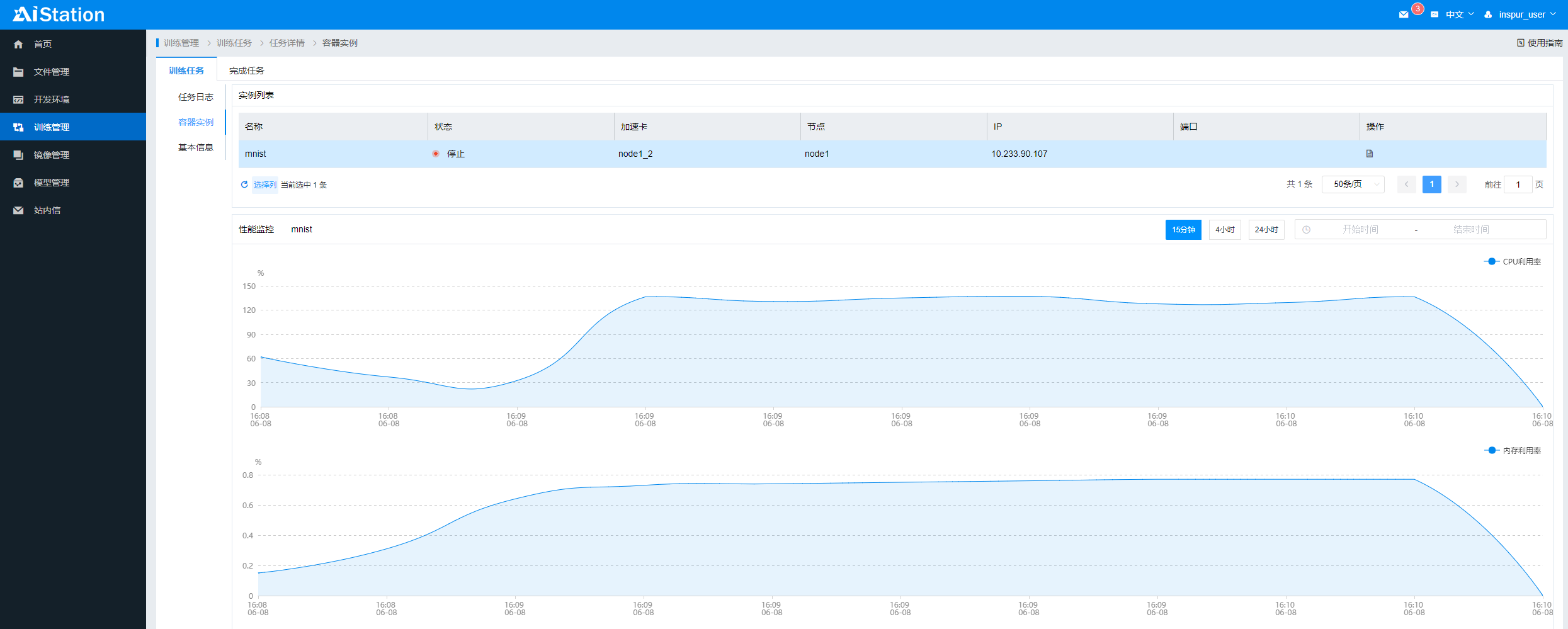Image resolution: width=1568 pixels, height=629 pixels.
Task: Open the 中文 language dropdown
Action: click(1458, 14)
